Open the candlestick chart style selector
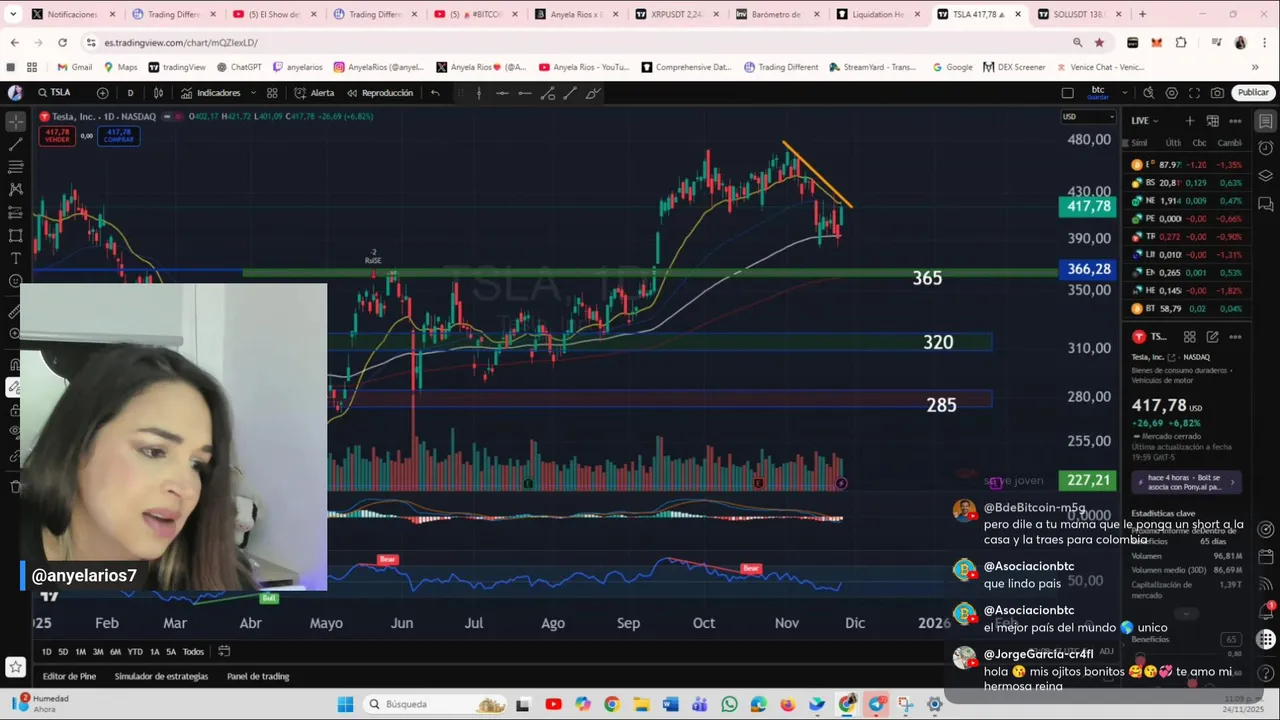 click(158, 93)
